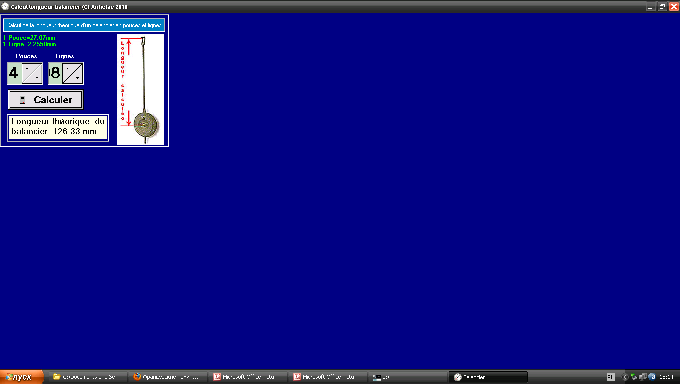Image resolution: width=680 pixels, height=384 pixels.
Task: Click the blue header banner text
Action: pos(84,25)
